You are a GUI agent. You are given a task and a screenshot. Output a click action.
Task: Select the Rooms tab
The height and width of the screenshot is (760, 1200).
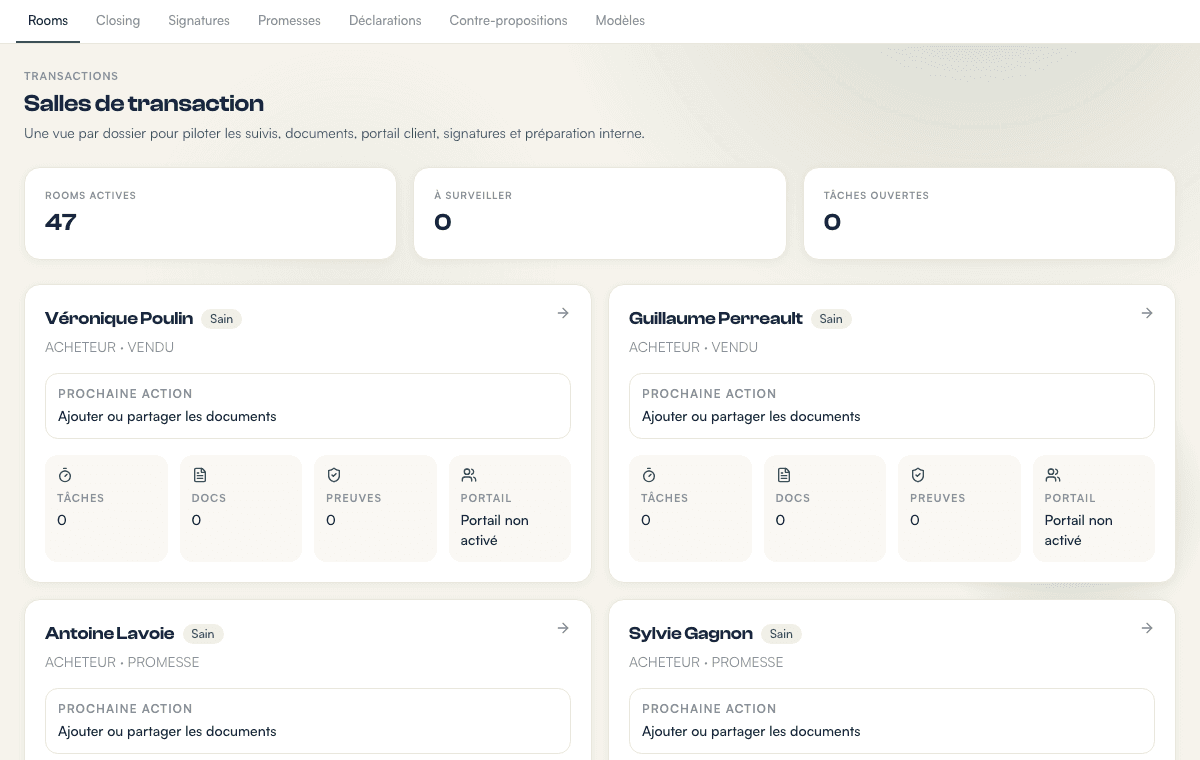pos(48,20)
